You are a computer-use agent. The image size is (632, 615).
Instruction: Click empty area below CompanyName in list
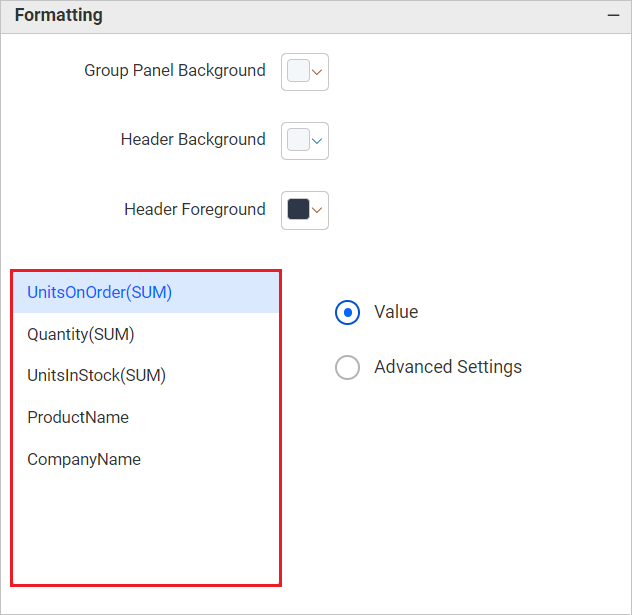(x=145, y=530)
